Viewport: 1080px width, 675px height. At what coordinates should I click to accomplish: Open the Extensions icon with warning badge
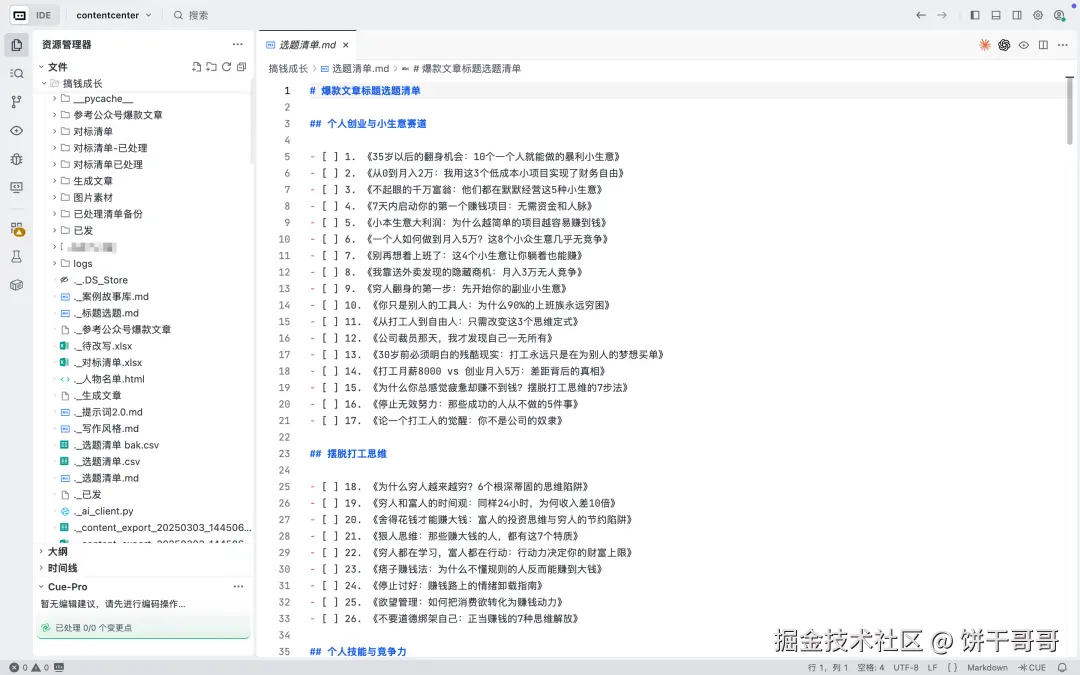tap(17, 229)
